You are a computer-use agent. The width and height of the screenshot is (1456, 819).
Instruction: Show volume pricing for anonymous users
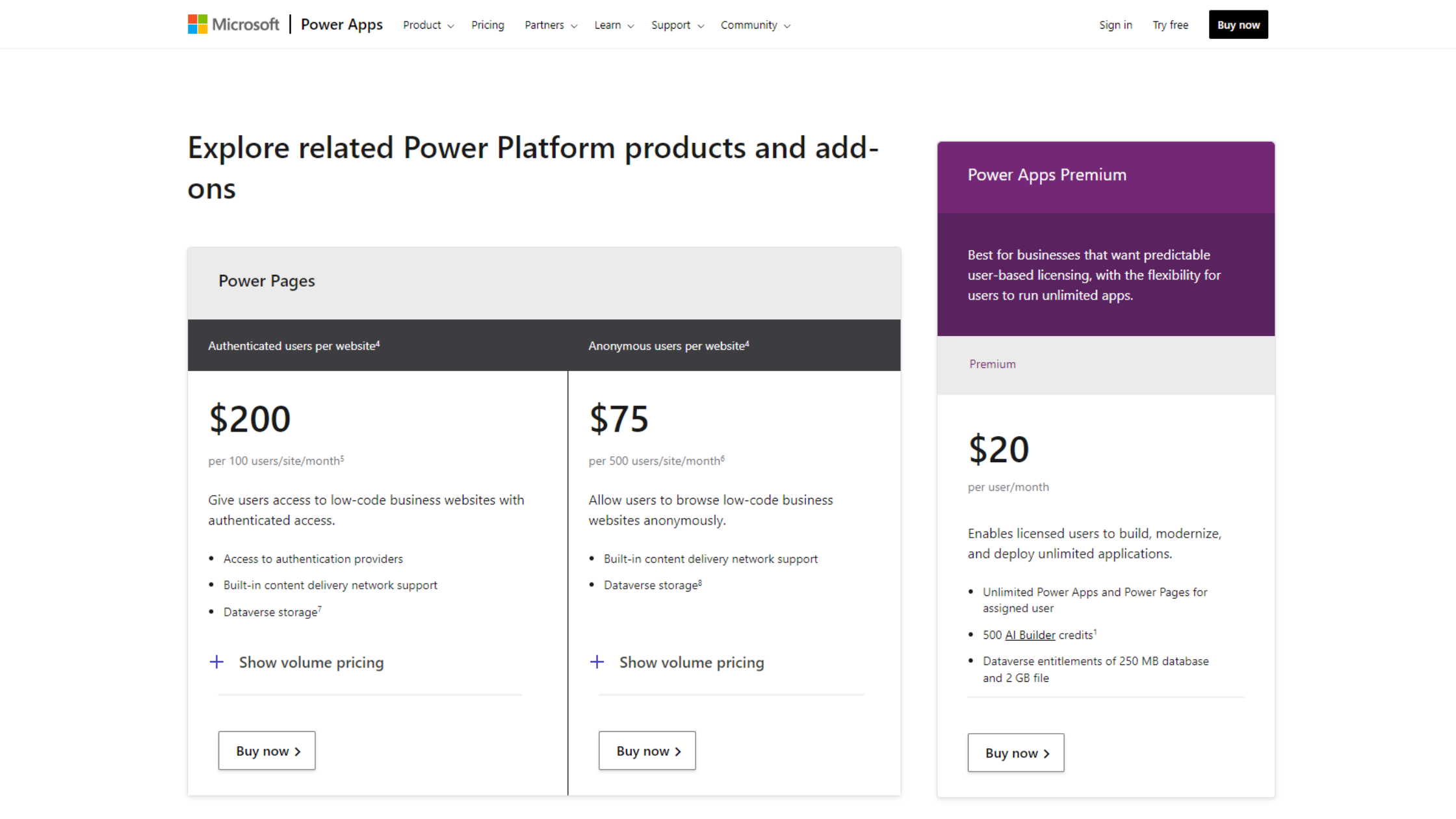pos(692,662)
